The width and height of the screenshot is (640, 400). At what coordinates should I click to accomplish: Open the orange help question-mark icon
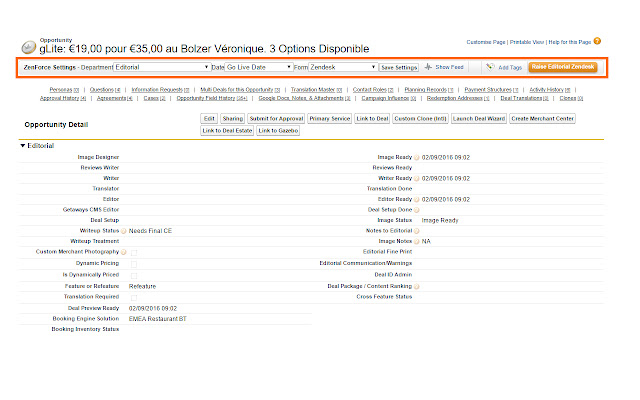(597, 41)
